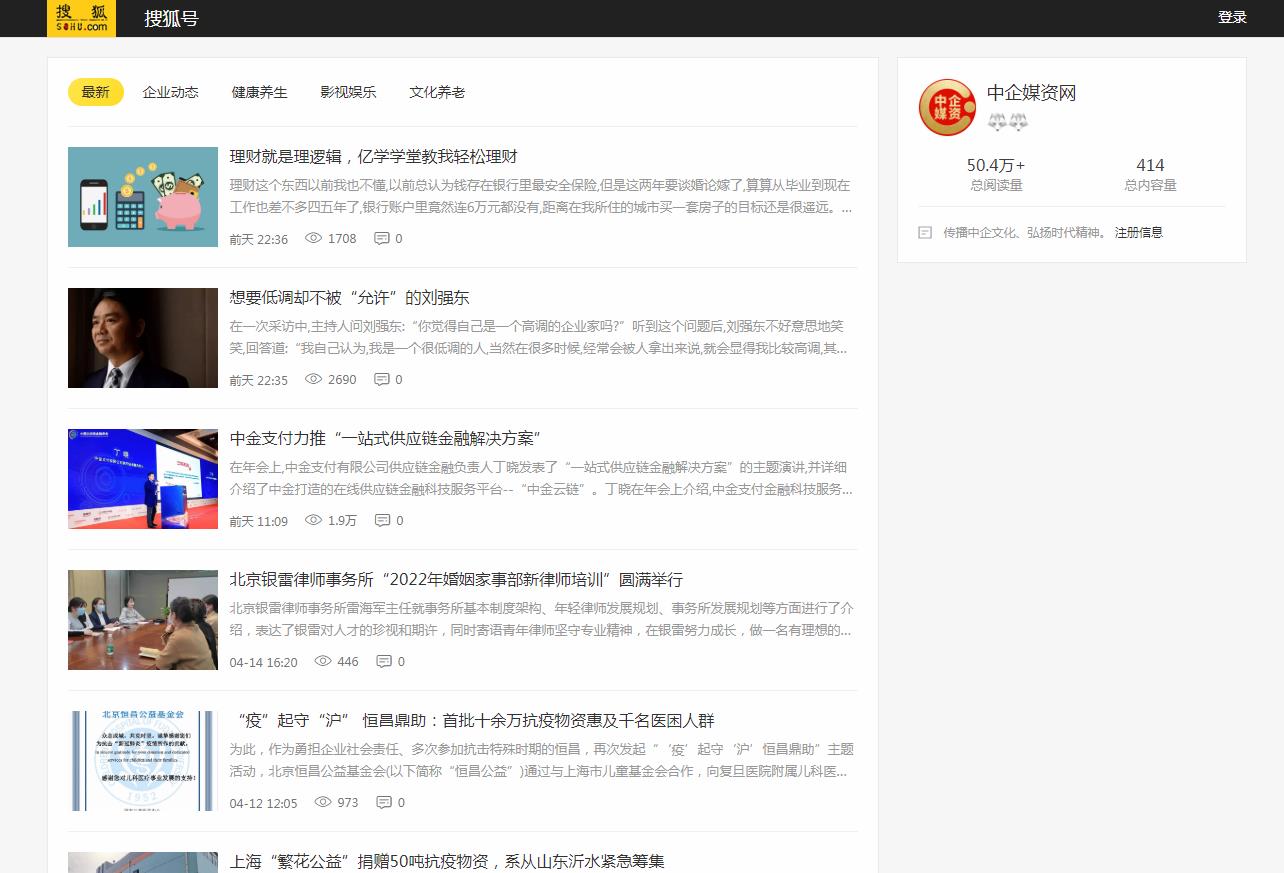Click view-count eye icon for 刘强东 article
Image resolution: width=1284 pixels, height=873 pixels.
[x=313, y=379]
